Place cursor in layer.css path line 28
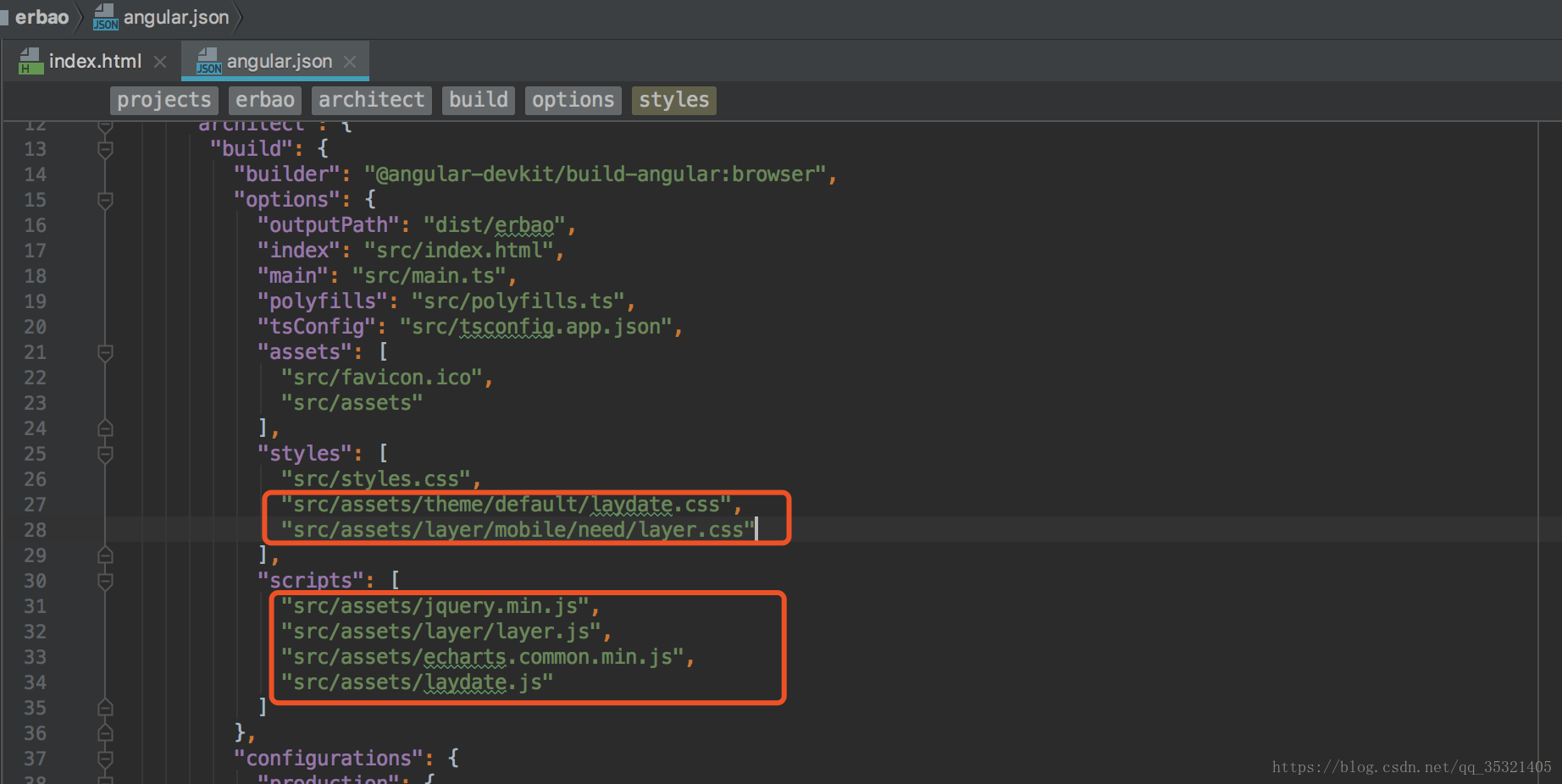 518,530
